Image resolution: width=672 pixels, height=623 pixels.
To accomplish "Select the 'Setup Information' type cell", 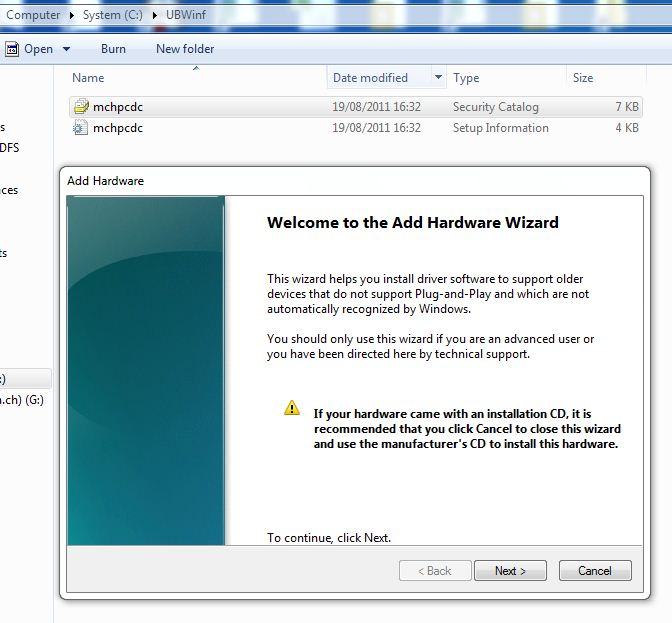I will point(501,128).
